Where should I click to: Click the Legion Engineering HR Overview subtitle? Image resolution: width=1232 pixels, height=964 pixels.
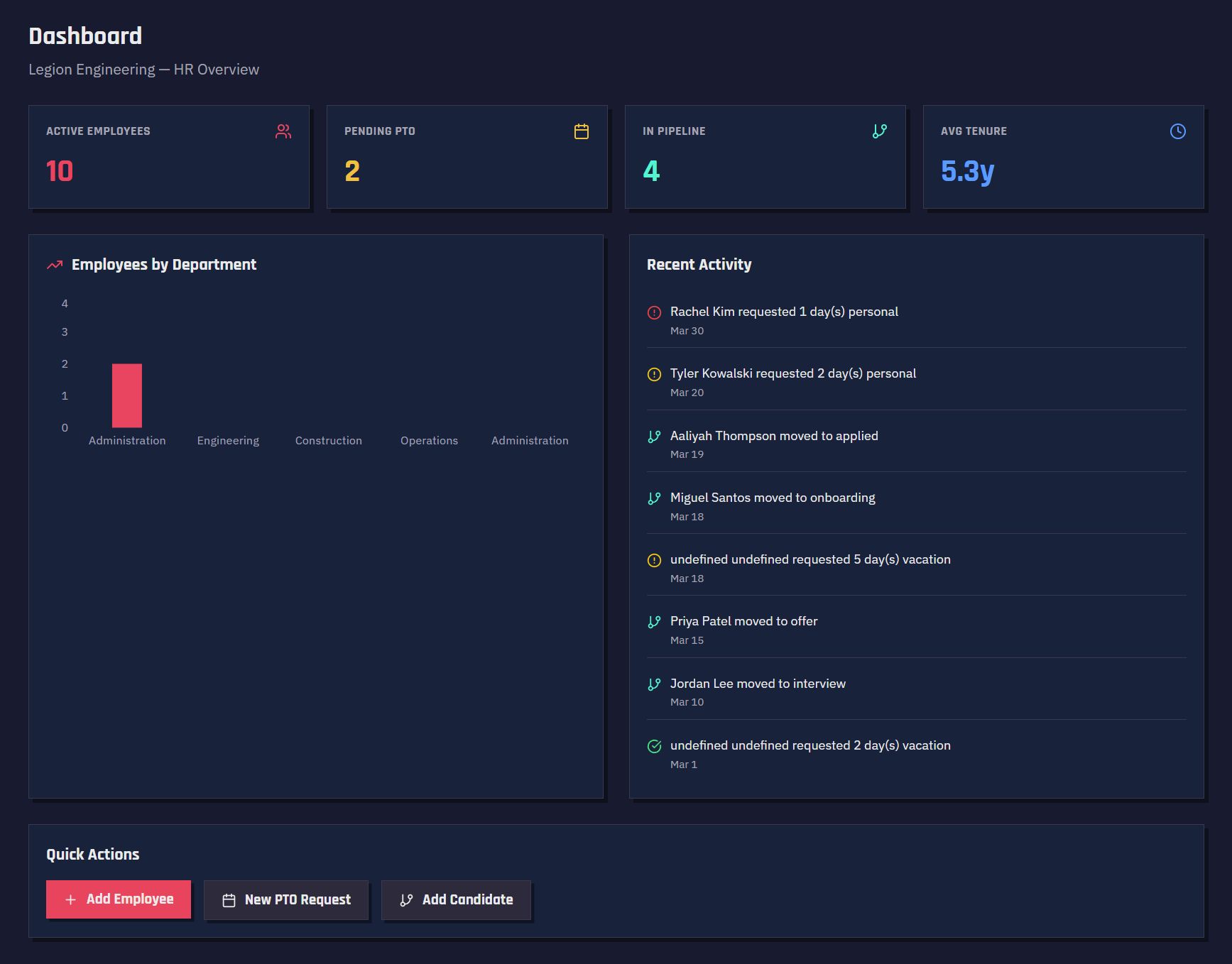[143, 69]
